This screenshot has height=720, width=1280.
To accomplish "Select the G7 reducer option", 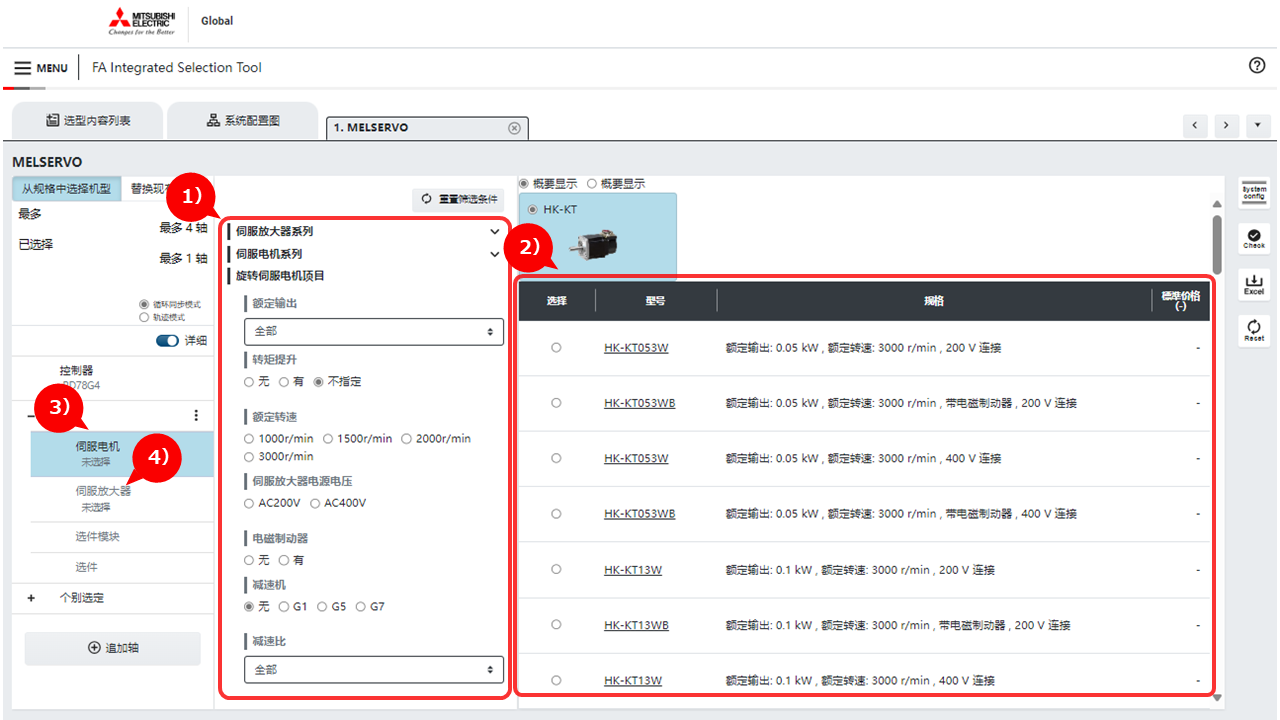I will pos(361,606).
